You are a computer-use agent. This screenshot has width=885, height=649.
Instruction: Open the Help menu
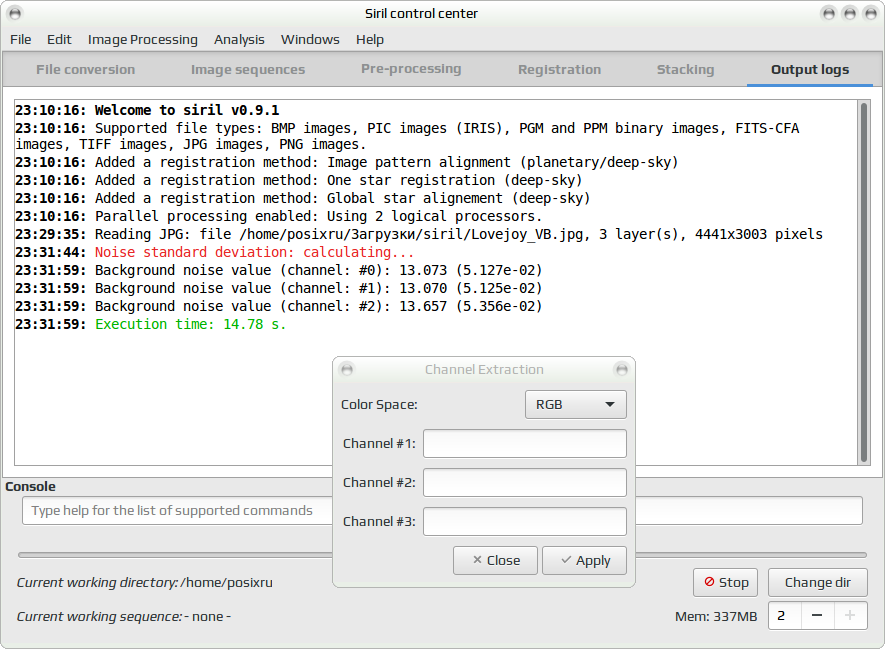[x=370, y=40]
